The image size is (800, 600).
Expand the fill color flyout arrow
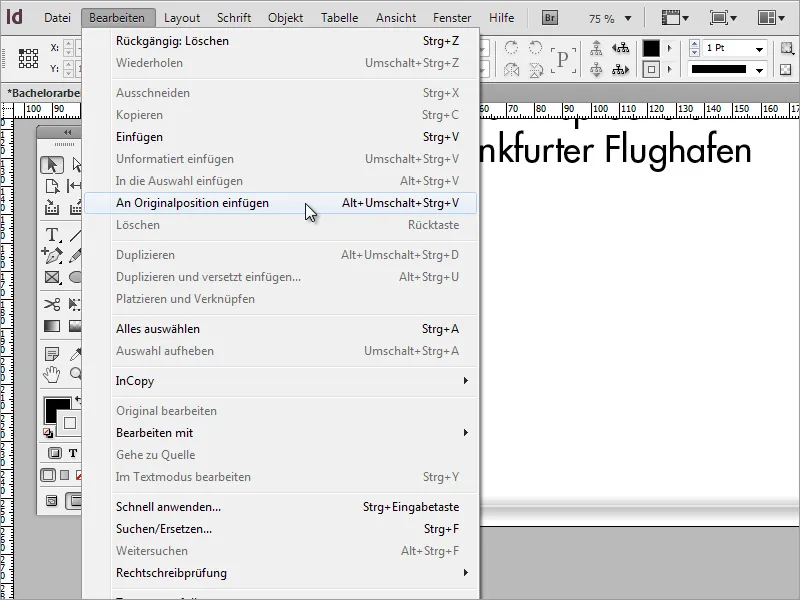[669, 48]
